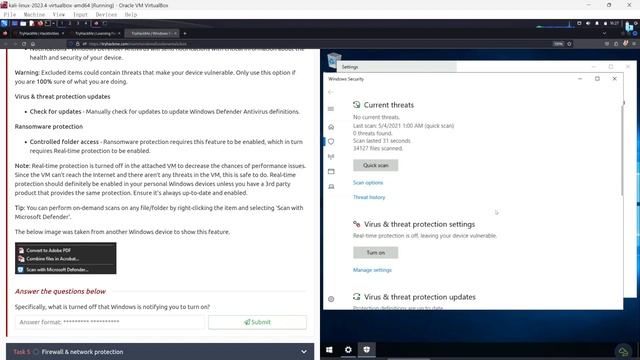This screenshot has height=360, width=640.
Task: Open Threat history link
Action: 369,197
